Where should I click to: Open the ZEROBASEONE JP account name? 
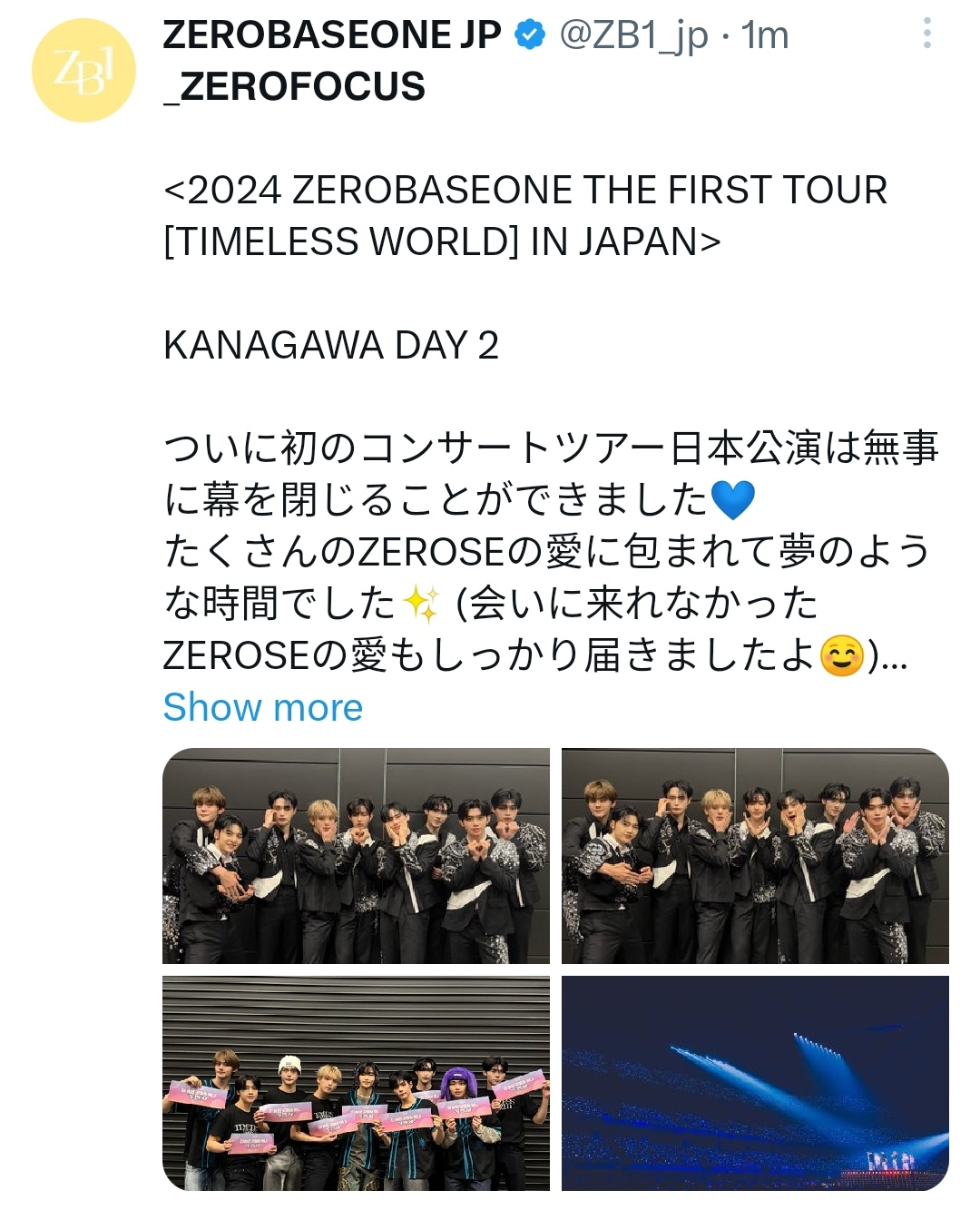[x=332, y=35]
